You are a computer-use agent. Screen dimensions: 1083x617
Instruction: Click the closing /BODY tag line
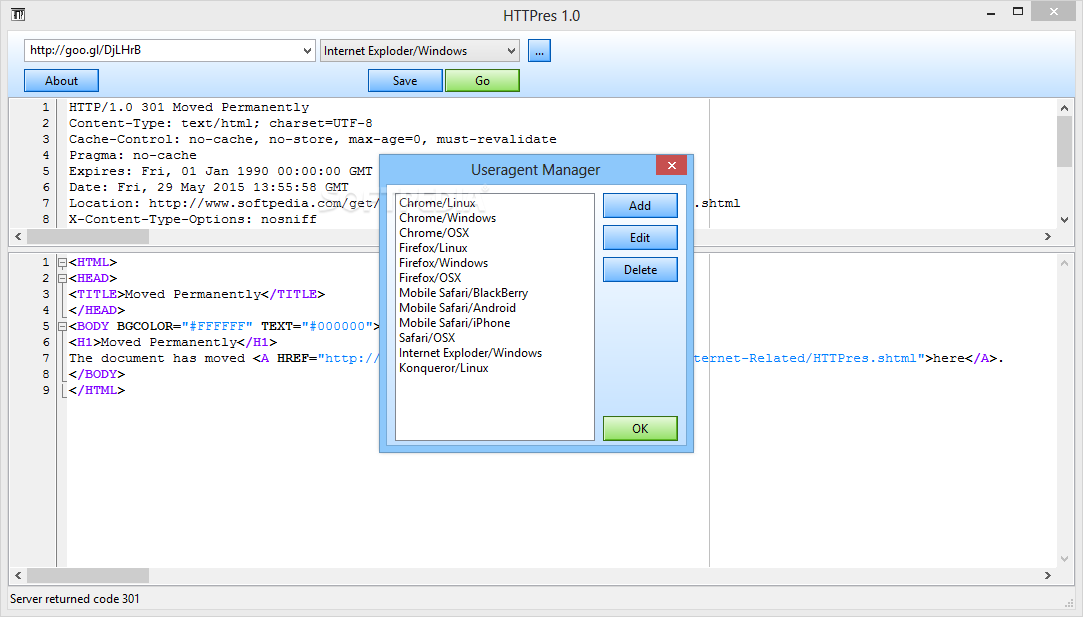(x=97, y=374)
